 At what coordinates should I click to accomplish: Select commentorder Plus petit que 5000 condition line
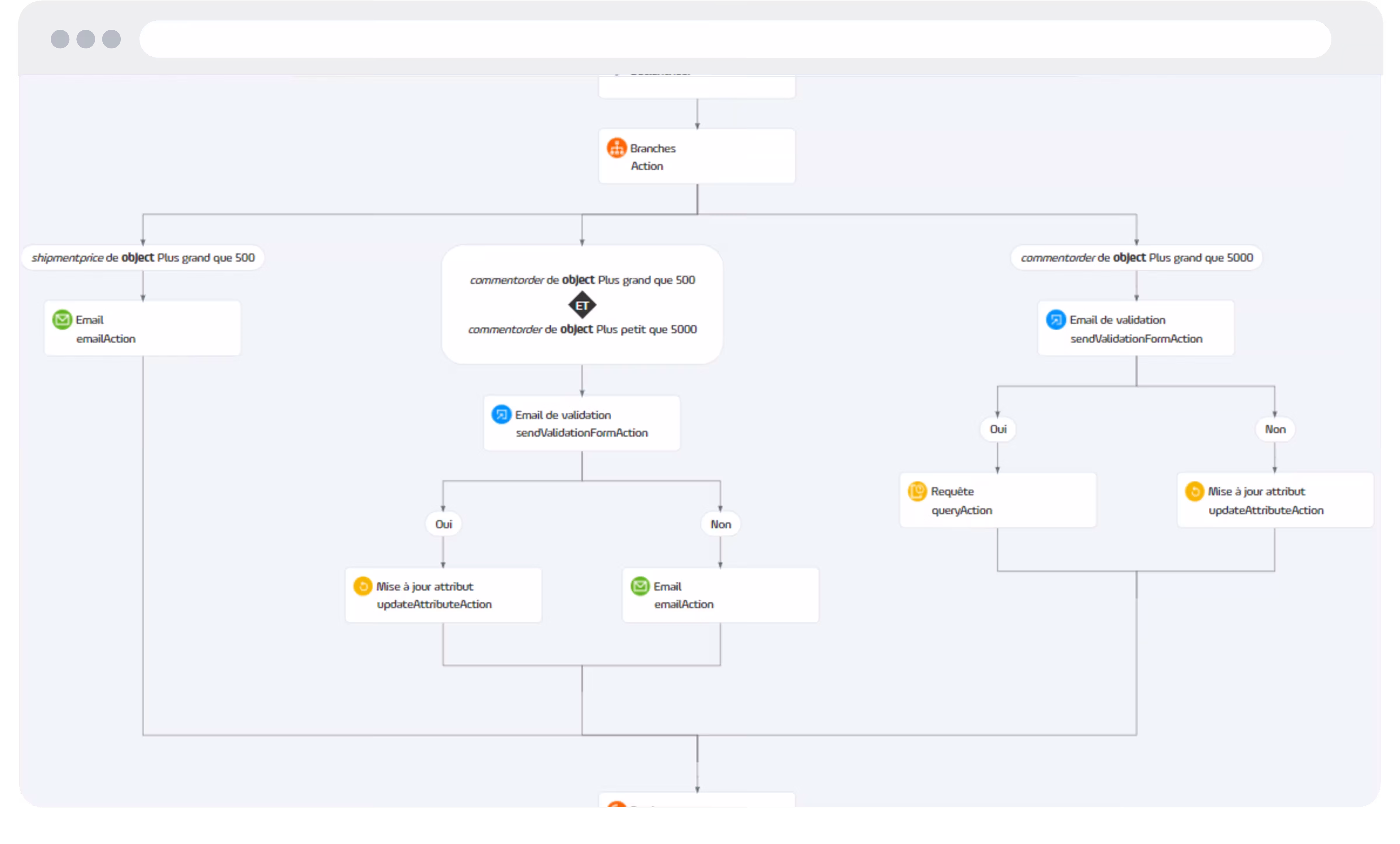(x=582, y=329)
